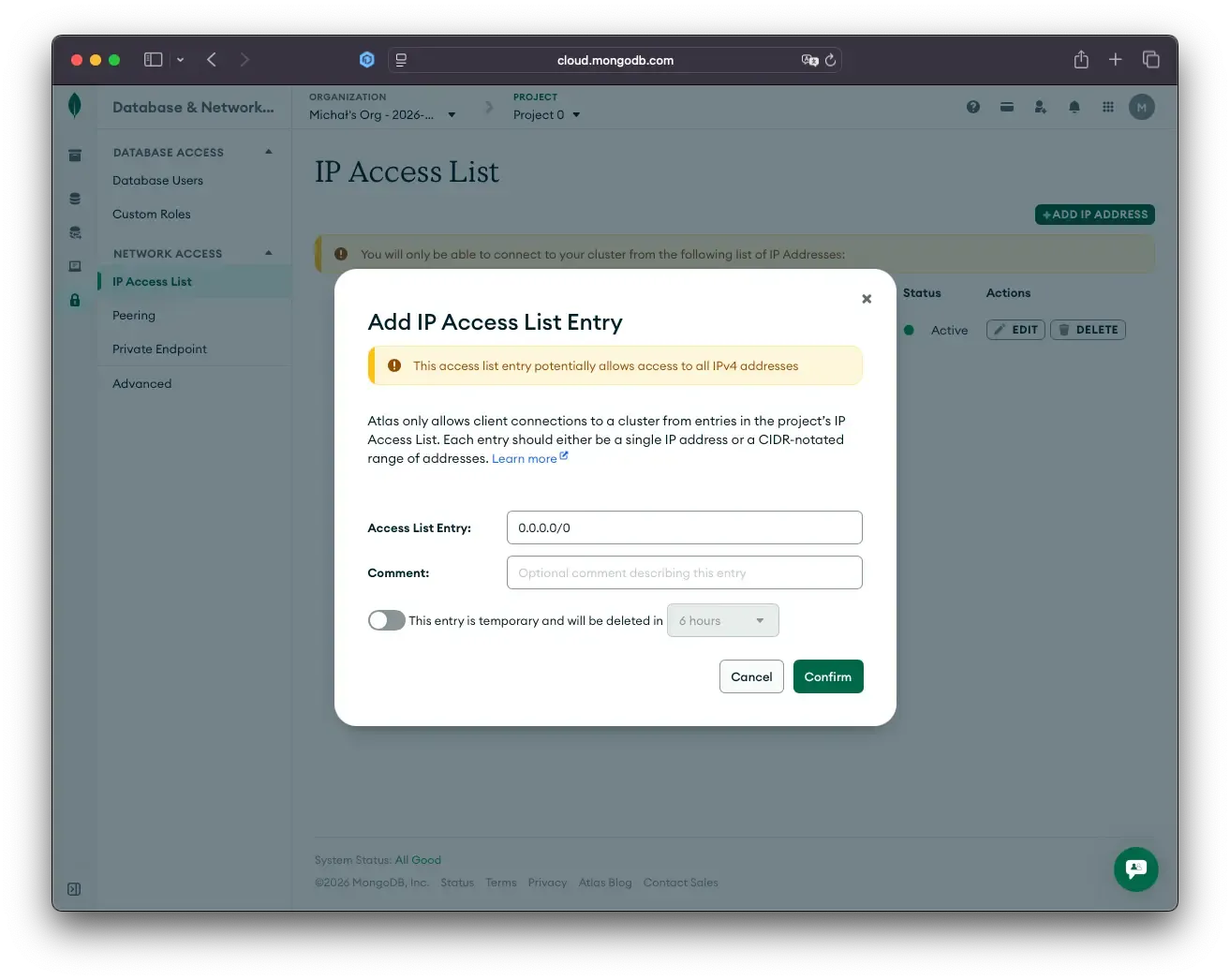This screenshot has width=1230, height=980.
Task: Open Database Users in sidebar
Action: click(157, 180)
